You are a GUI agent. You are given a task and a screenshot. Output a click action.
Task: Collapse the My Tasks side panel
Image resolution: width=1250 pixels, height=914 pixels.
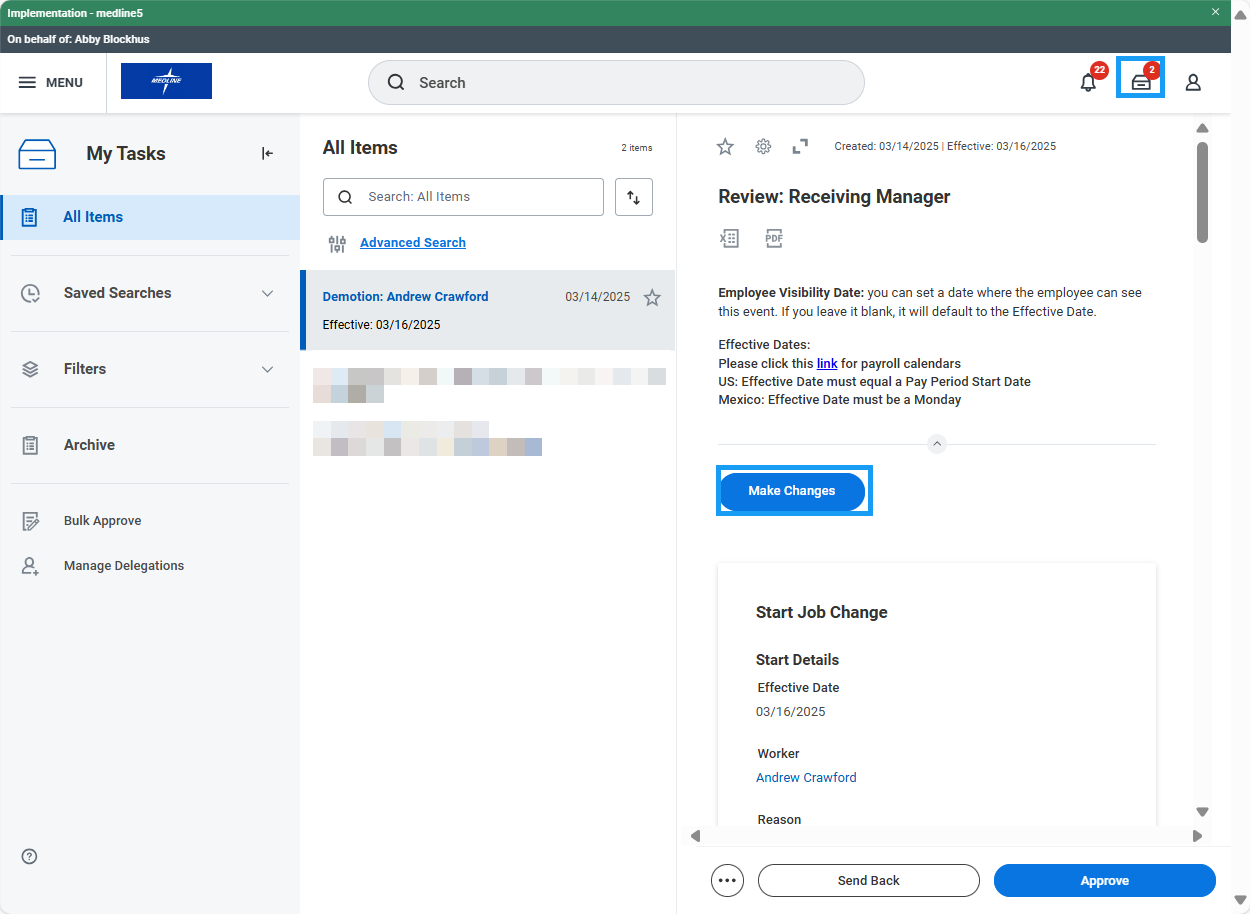click(x=267, y=153)
